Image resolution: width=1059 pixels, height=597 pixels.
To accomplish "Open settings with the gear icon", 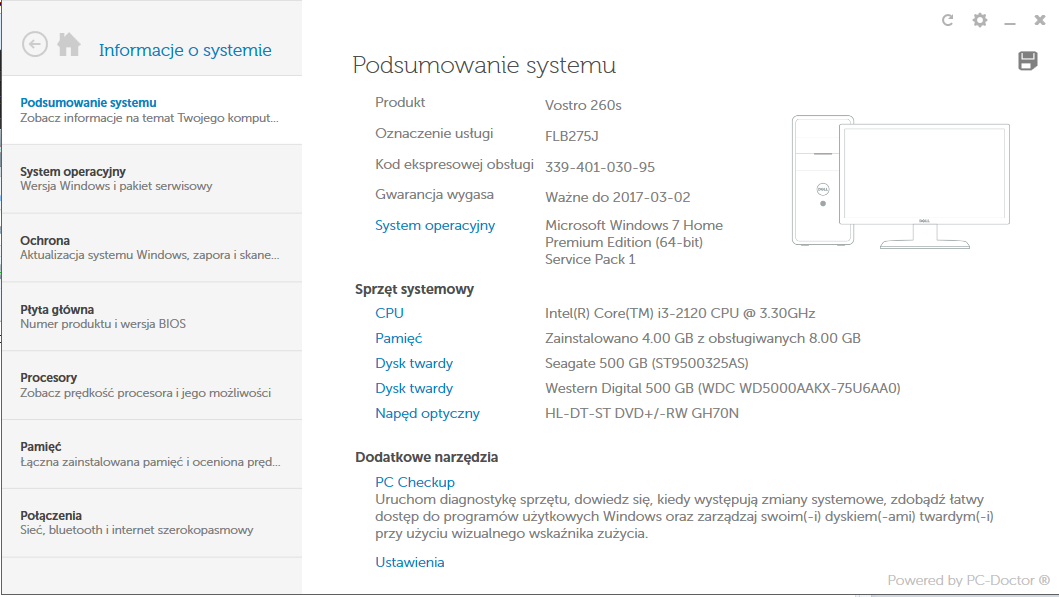I will 980,20.
